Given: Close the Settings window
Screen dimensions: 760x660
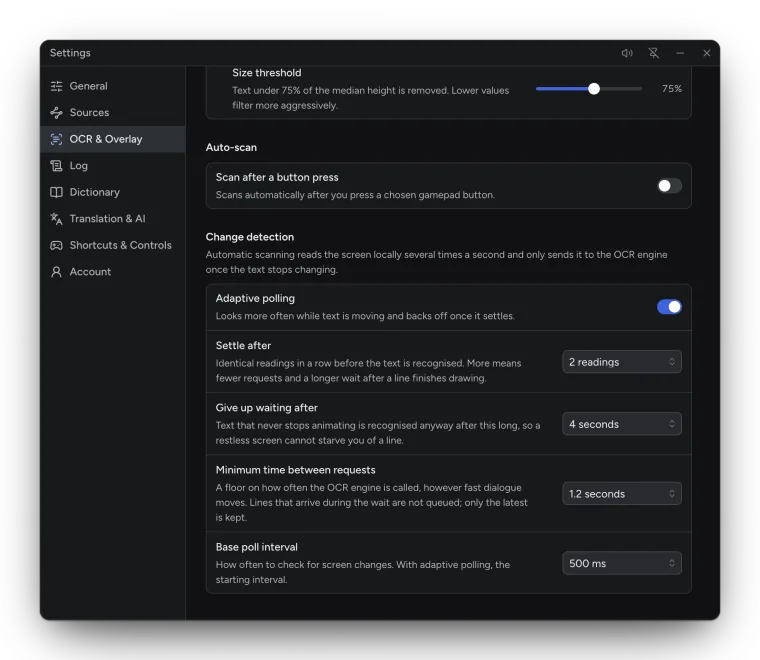Looking at the screenshot, I should (x=707, y=53).
